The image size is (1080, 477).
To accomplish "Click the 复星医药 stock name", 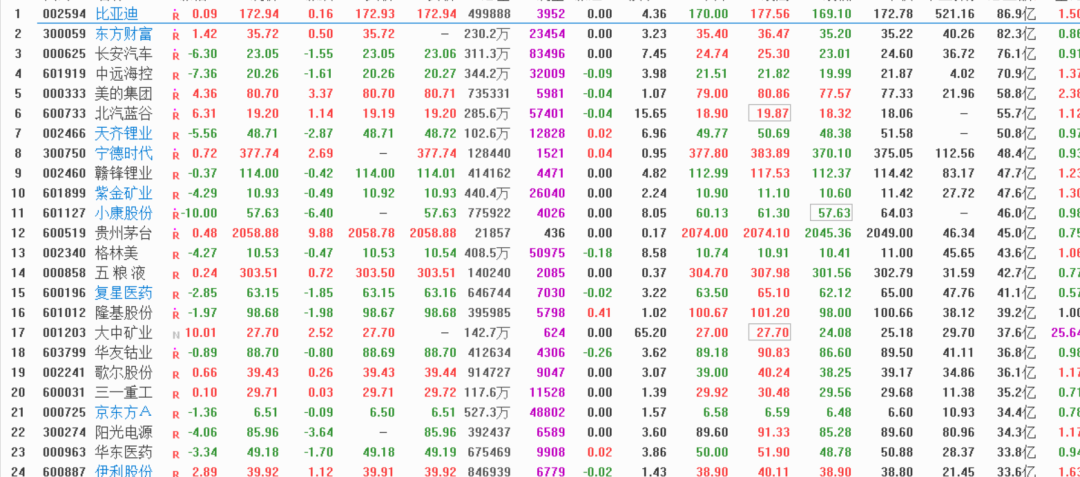I will (124, 293).
